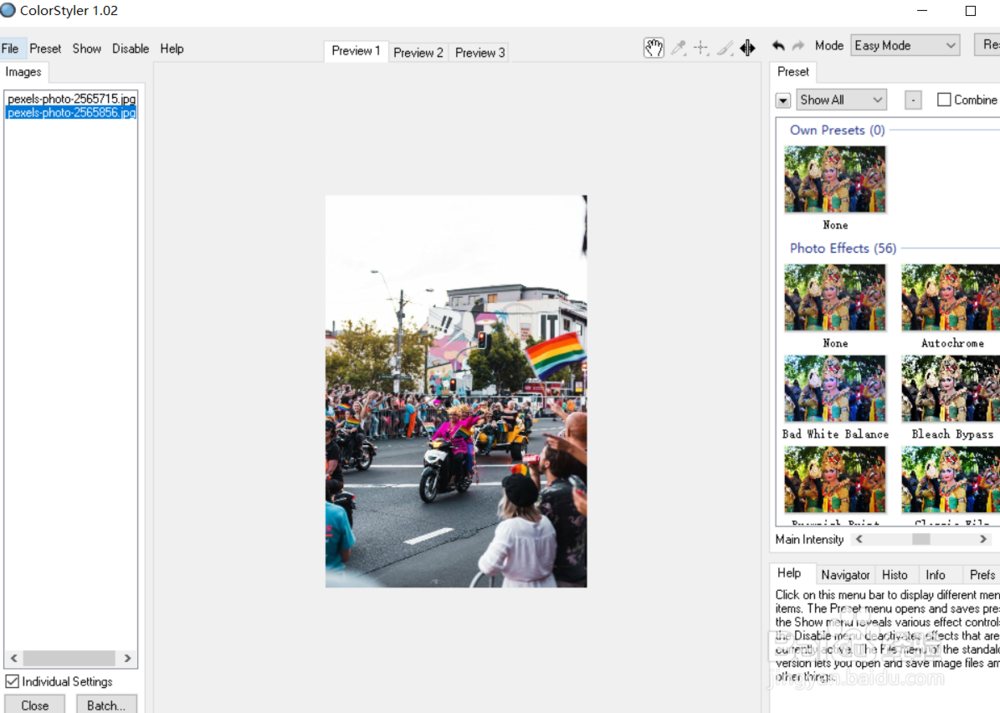Click the small dot button beside Show All

click(x=913, y=100)
